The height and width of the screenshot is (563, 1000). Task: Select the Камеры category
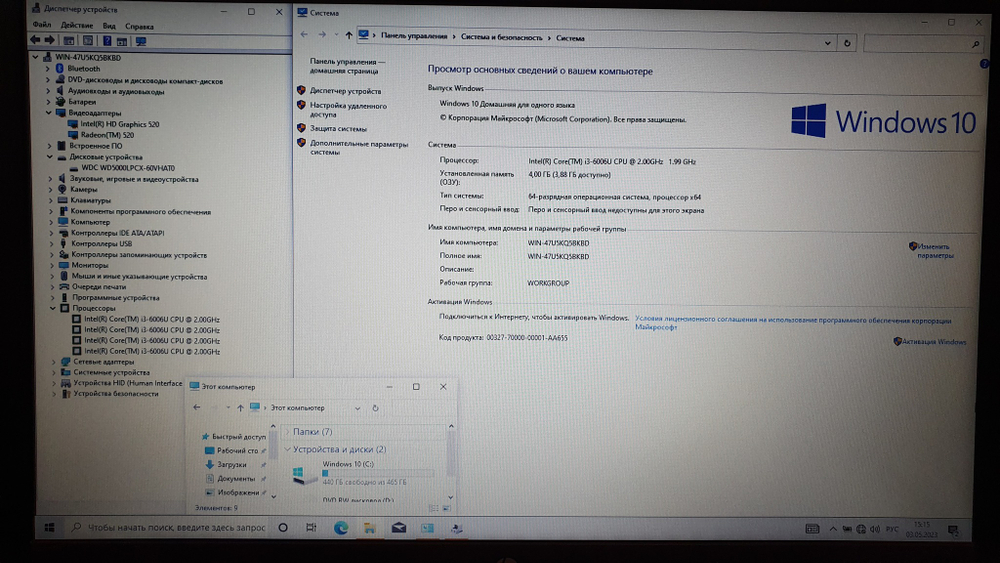[84, 189]
